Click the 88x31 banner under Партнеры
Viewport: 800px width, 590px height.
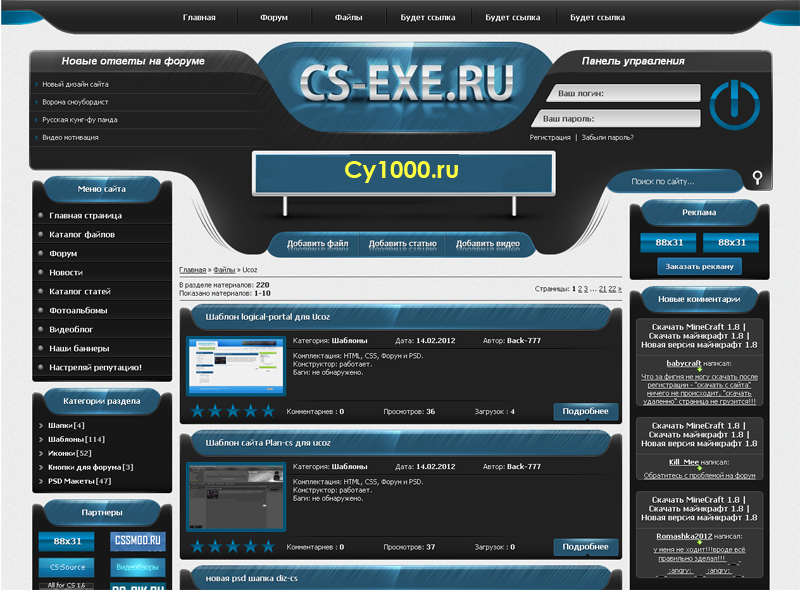click(67, 541)
